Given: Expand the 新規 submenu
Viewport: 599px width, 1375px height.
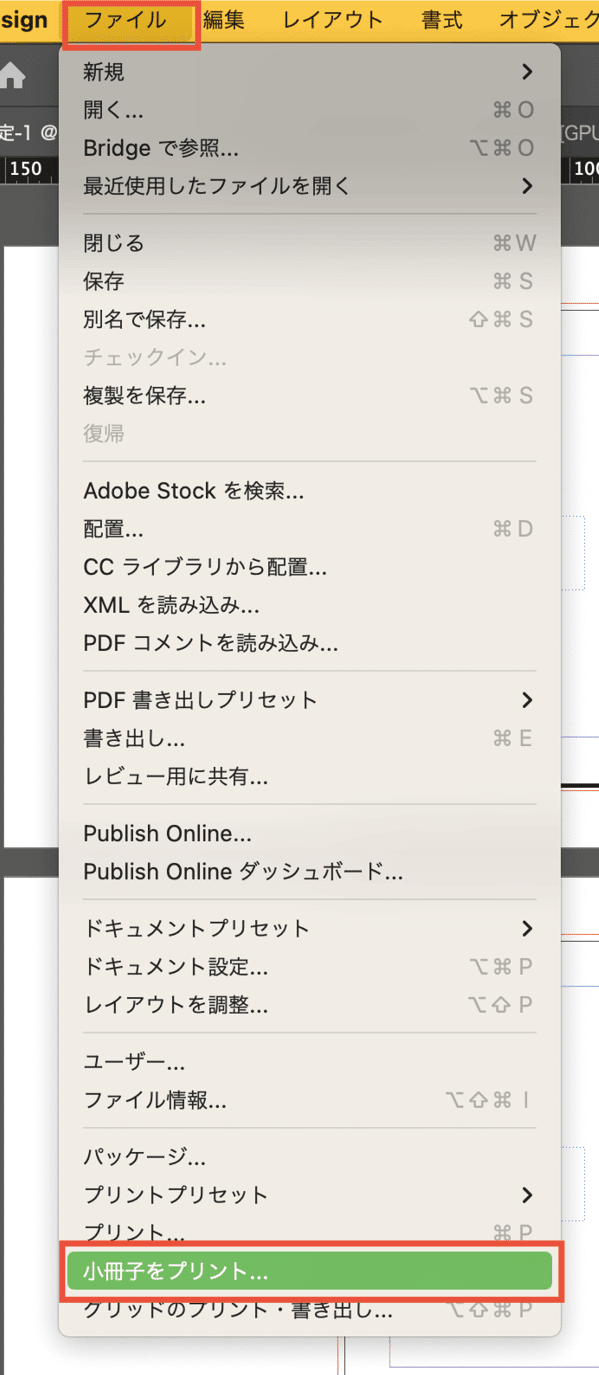Looking at the screenshot, I should click(310, 72).
